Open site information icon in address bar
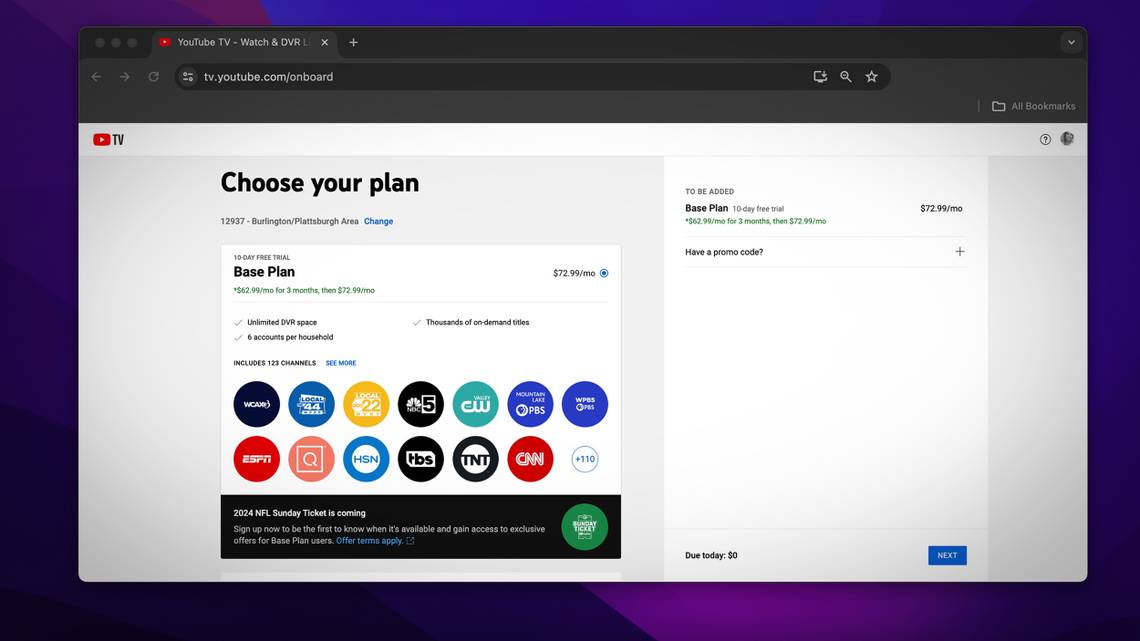1140x641 pixels. tap(188, 76)
